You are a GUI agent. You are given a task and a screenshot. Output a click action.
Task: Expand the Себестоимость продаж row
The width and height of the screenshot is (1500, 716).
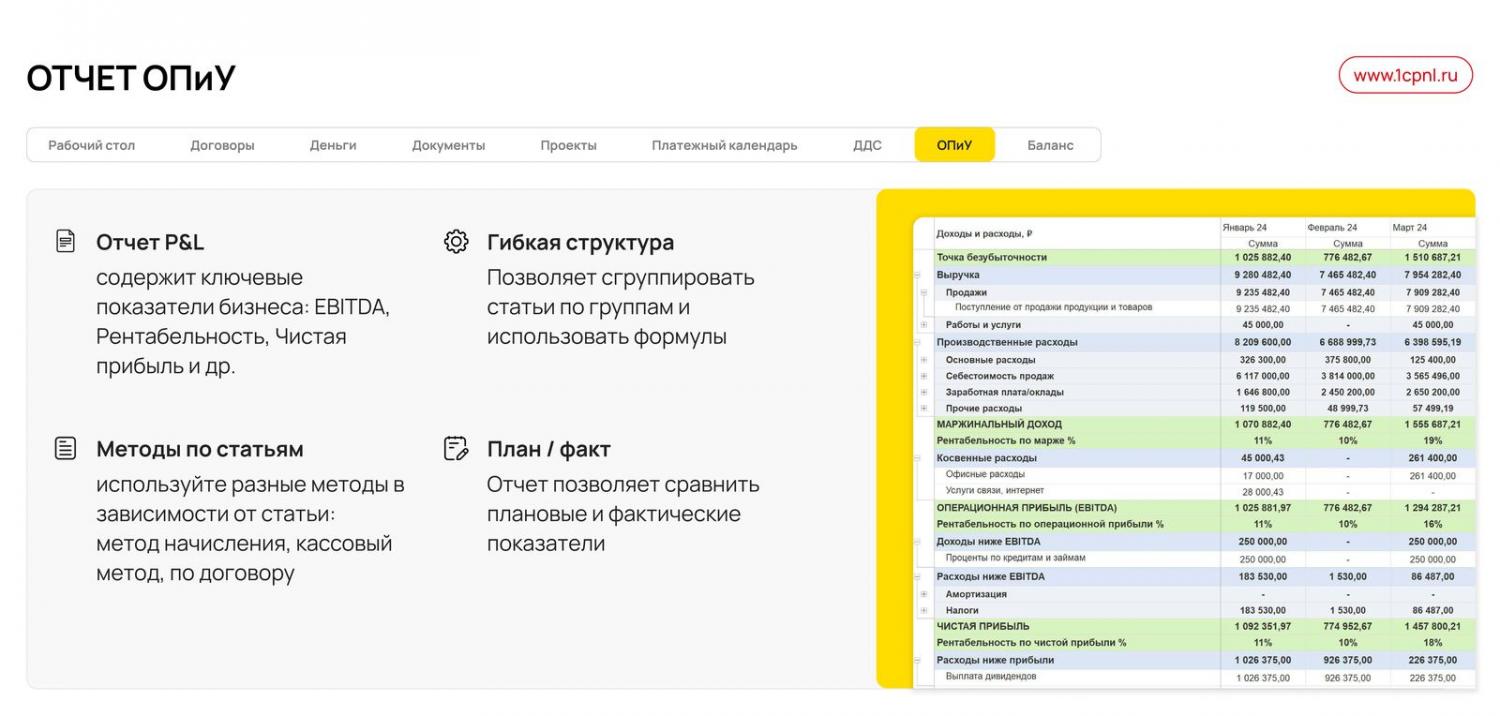point(924,376)
